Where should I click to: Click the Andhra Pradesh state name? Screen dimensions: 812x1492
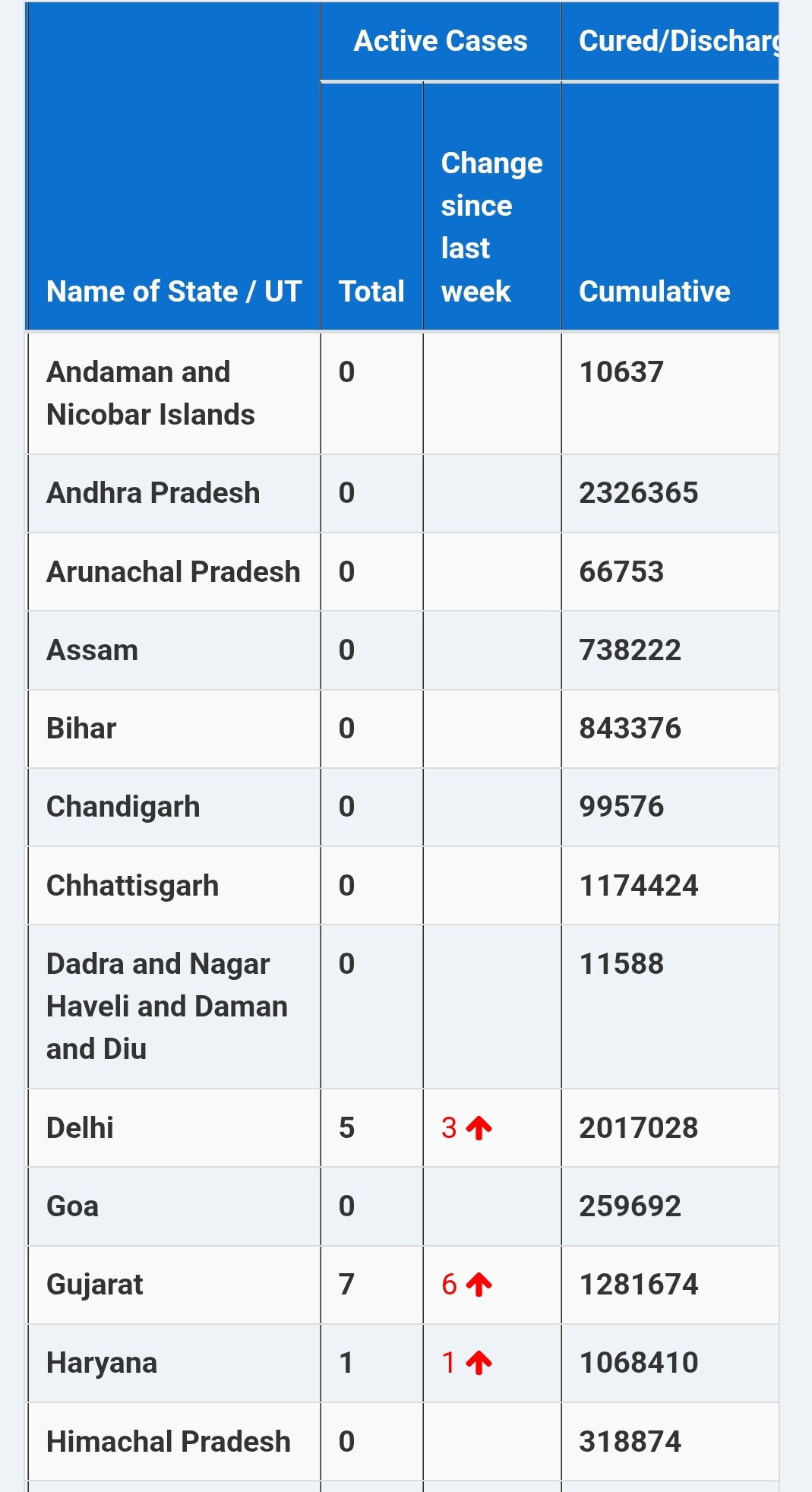click(153, 493)
